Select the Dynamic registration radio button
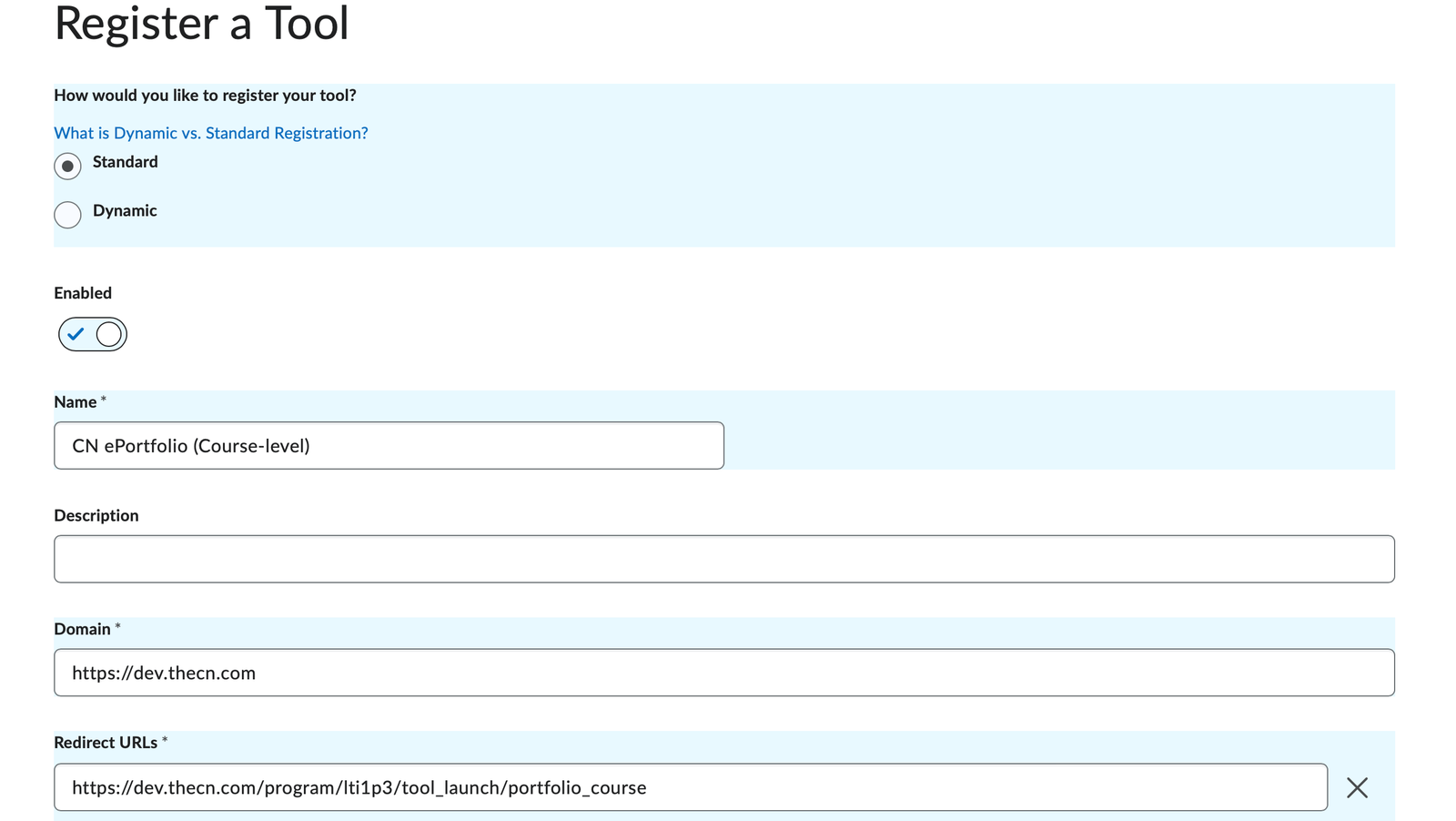Viewport: 1456px width, 821px height. pos(67,215)
